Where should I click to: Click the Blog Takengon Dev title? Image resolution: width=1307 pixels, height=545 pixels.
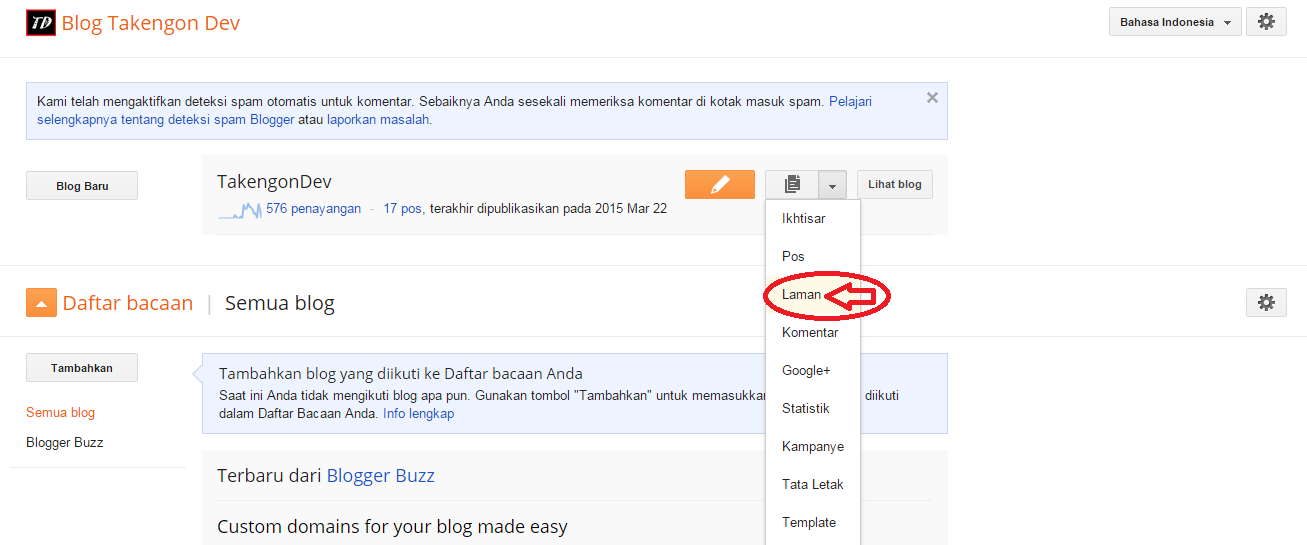pyautogui.click(x=151, y=23)
